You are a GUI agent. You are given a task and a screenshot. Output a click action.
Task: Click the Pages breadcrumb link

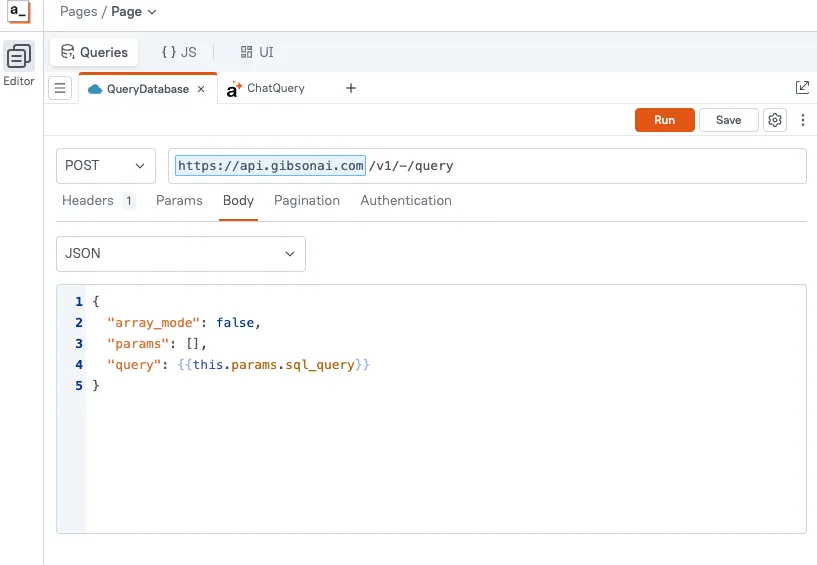(78, 11)
